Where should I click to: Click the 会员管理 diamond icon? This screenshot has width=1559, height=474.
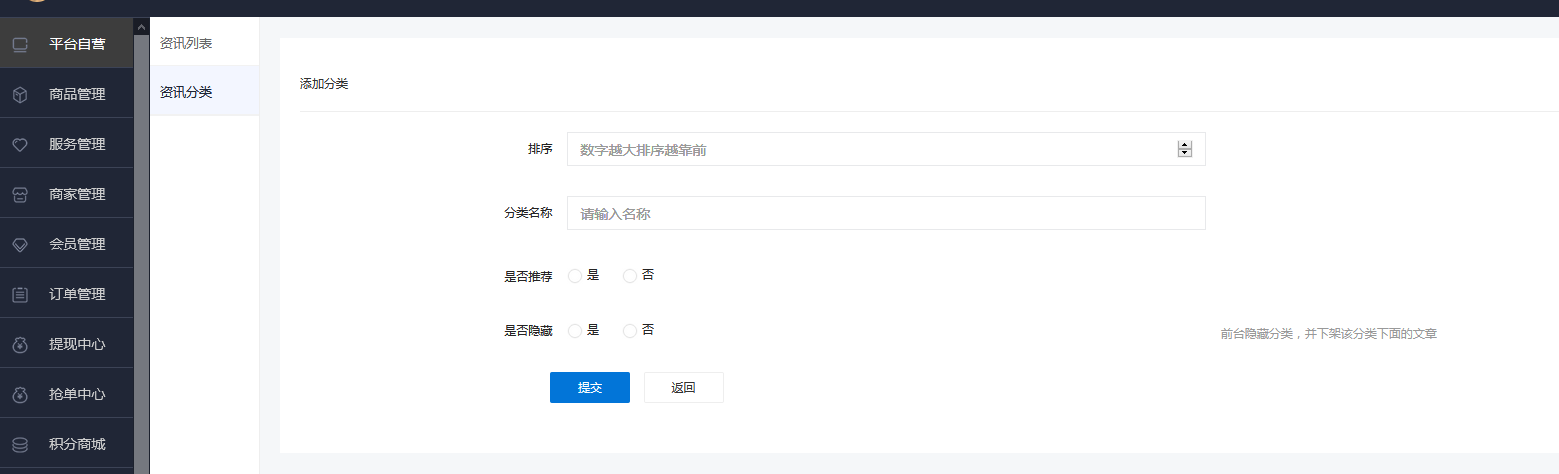pyautogui.click(x=19, y=244)
